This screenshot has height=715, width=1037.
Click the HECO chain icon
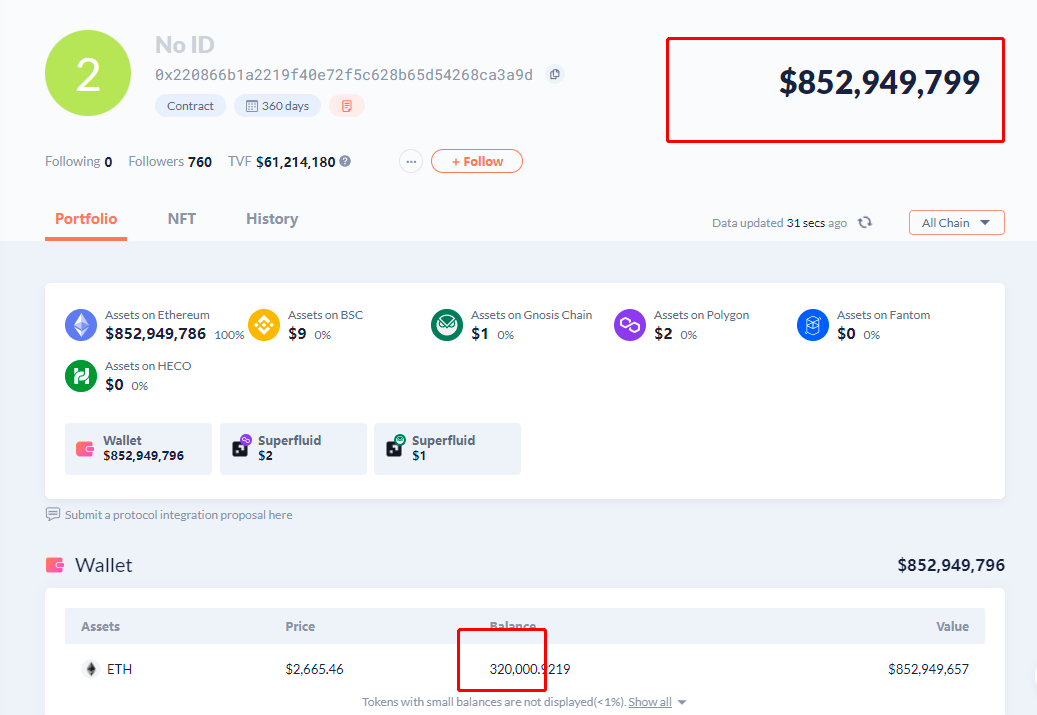81,376
